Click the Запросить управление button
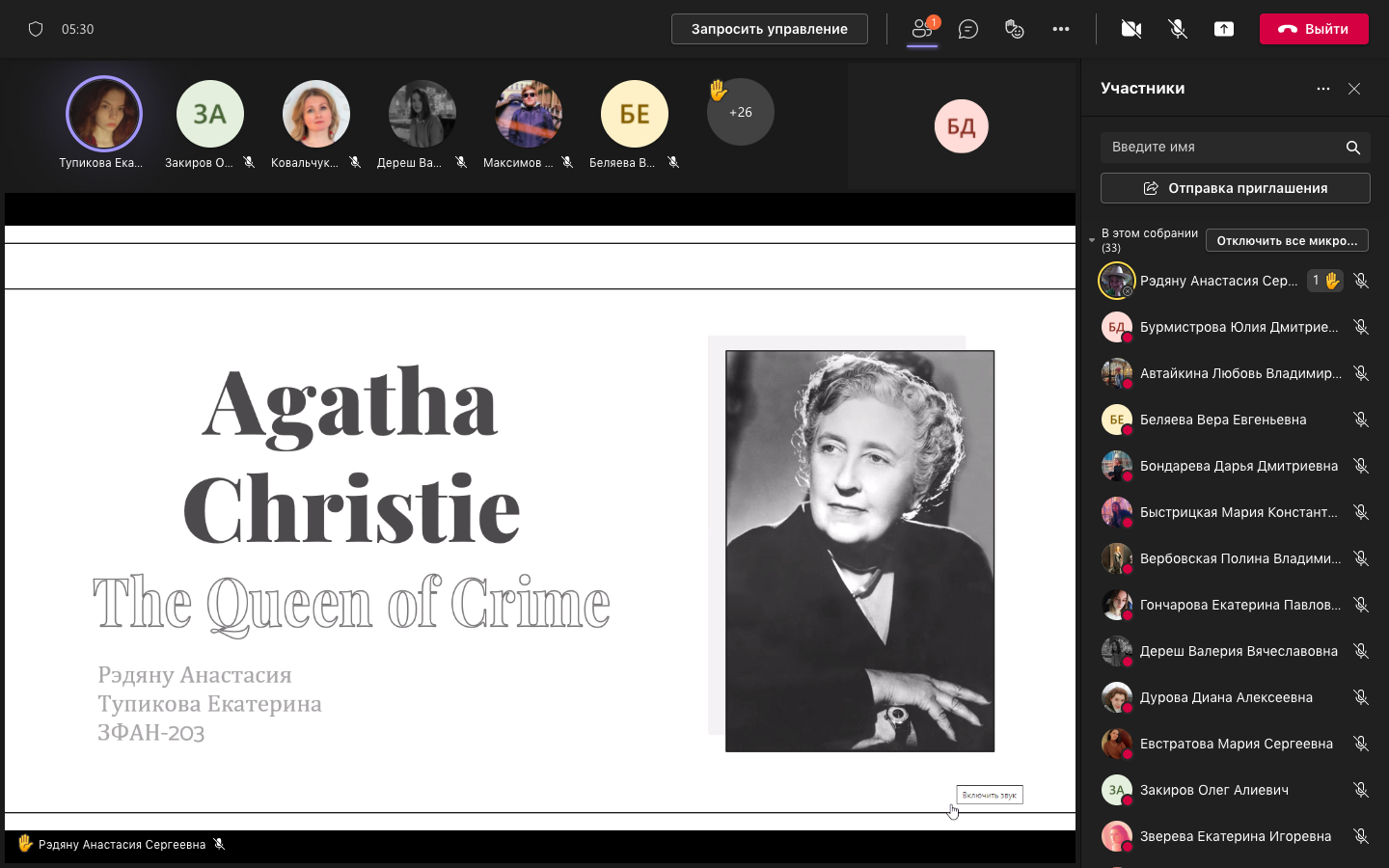 [769, 29]
